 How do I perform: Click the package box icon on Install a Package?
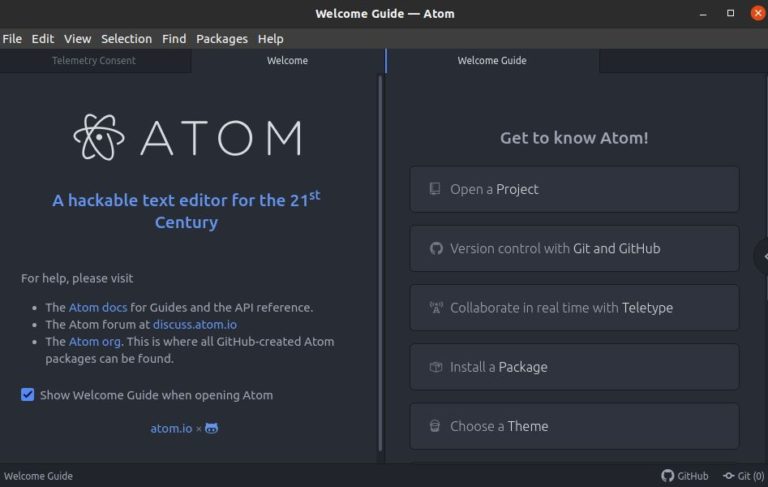[436, 367]
